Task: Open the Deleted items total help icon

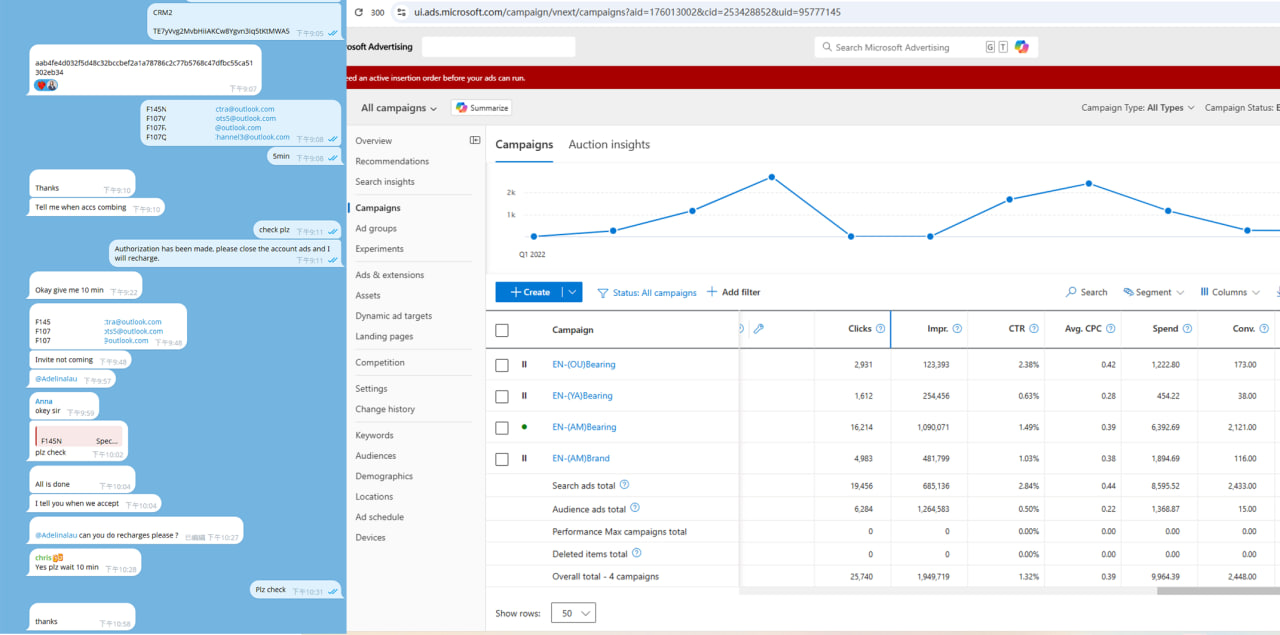Action: click(636, 553)
